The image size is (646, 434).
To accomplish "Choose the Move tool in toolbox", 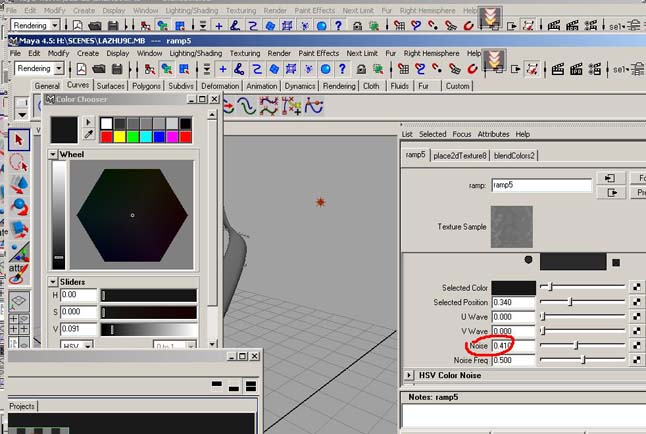I will coord(19,184).
